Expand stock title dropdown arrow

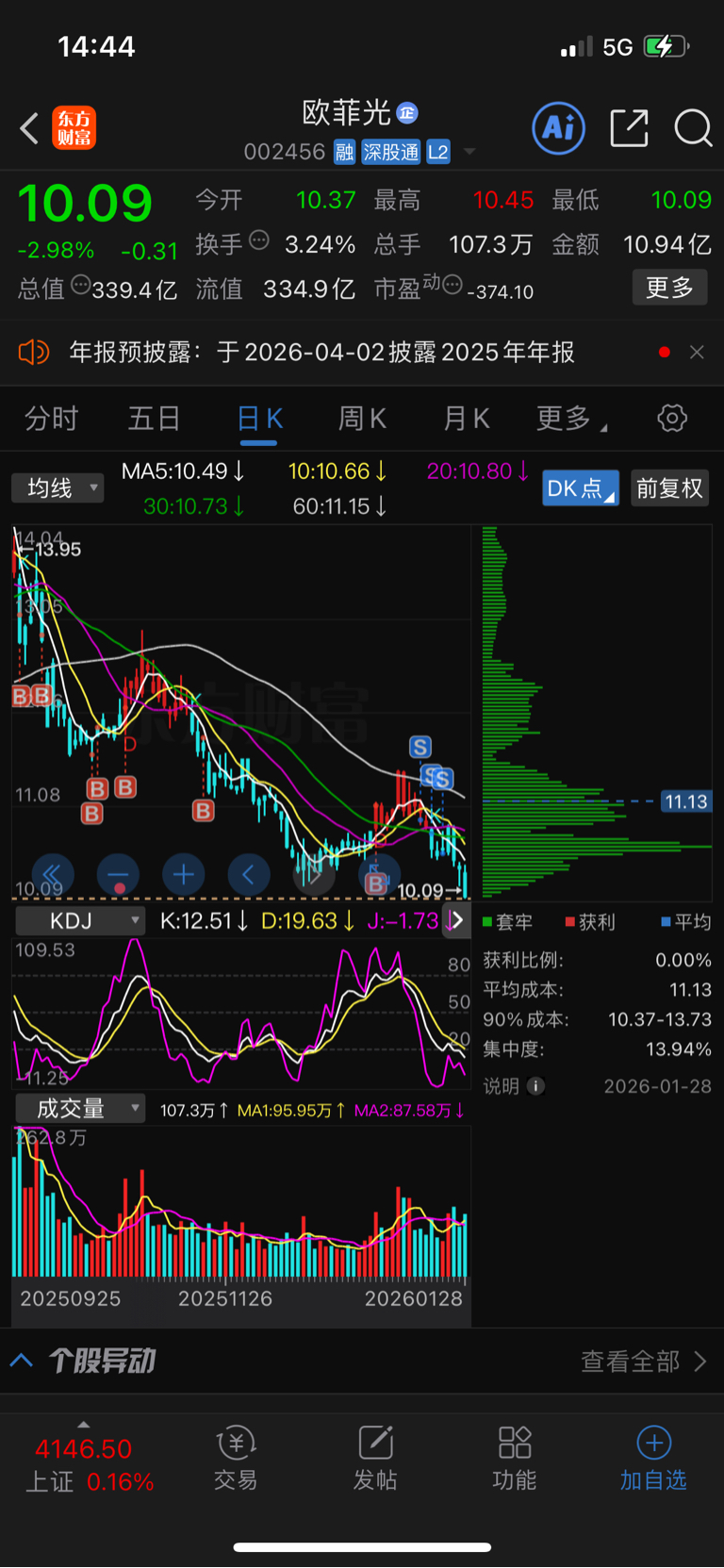469,152
